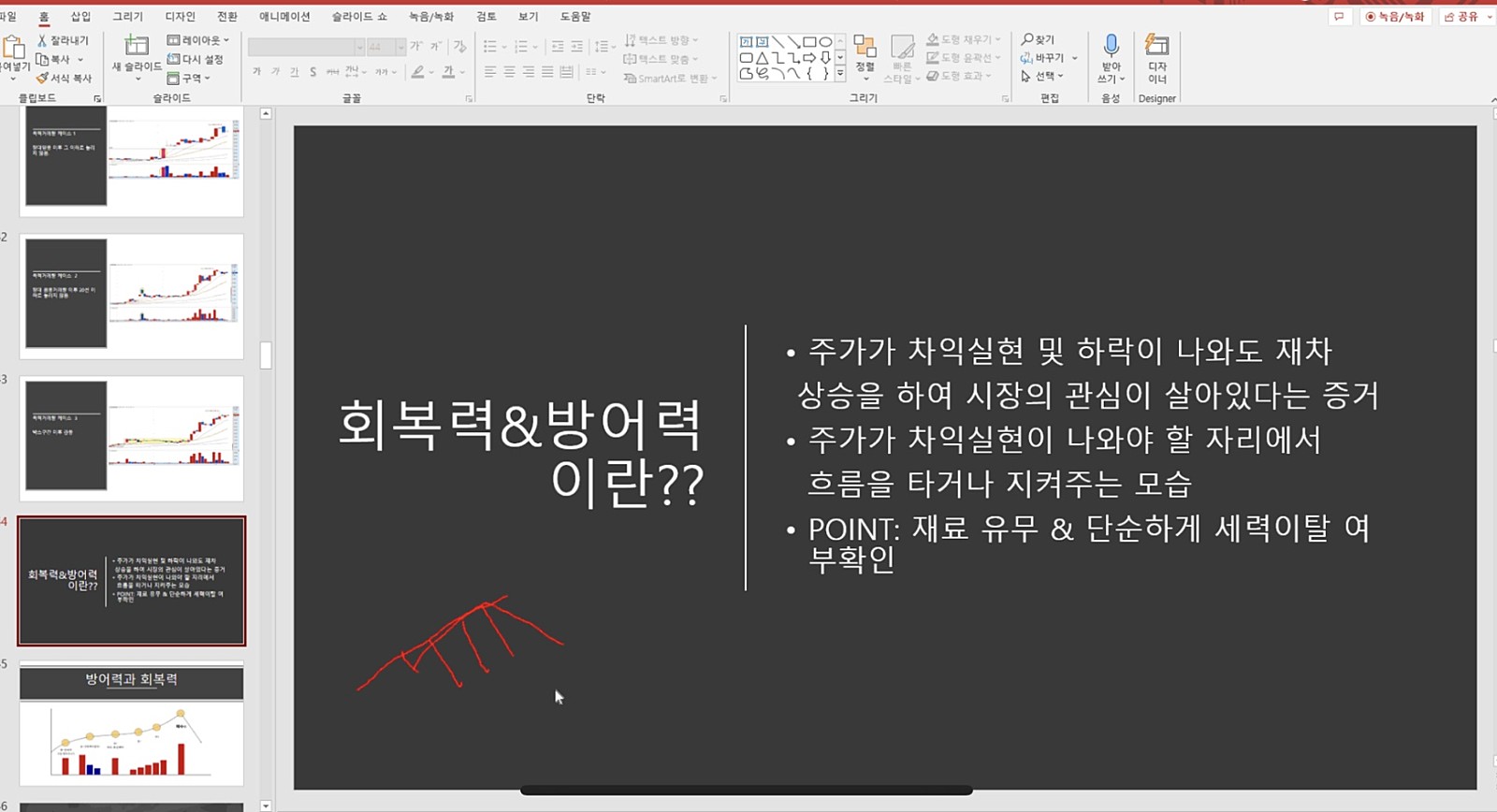Toggle Bold (가) formatting
This screenshot has width=1497, height=812.
pyautogui.click(x=256, y=71)
